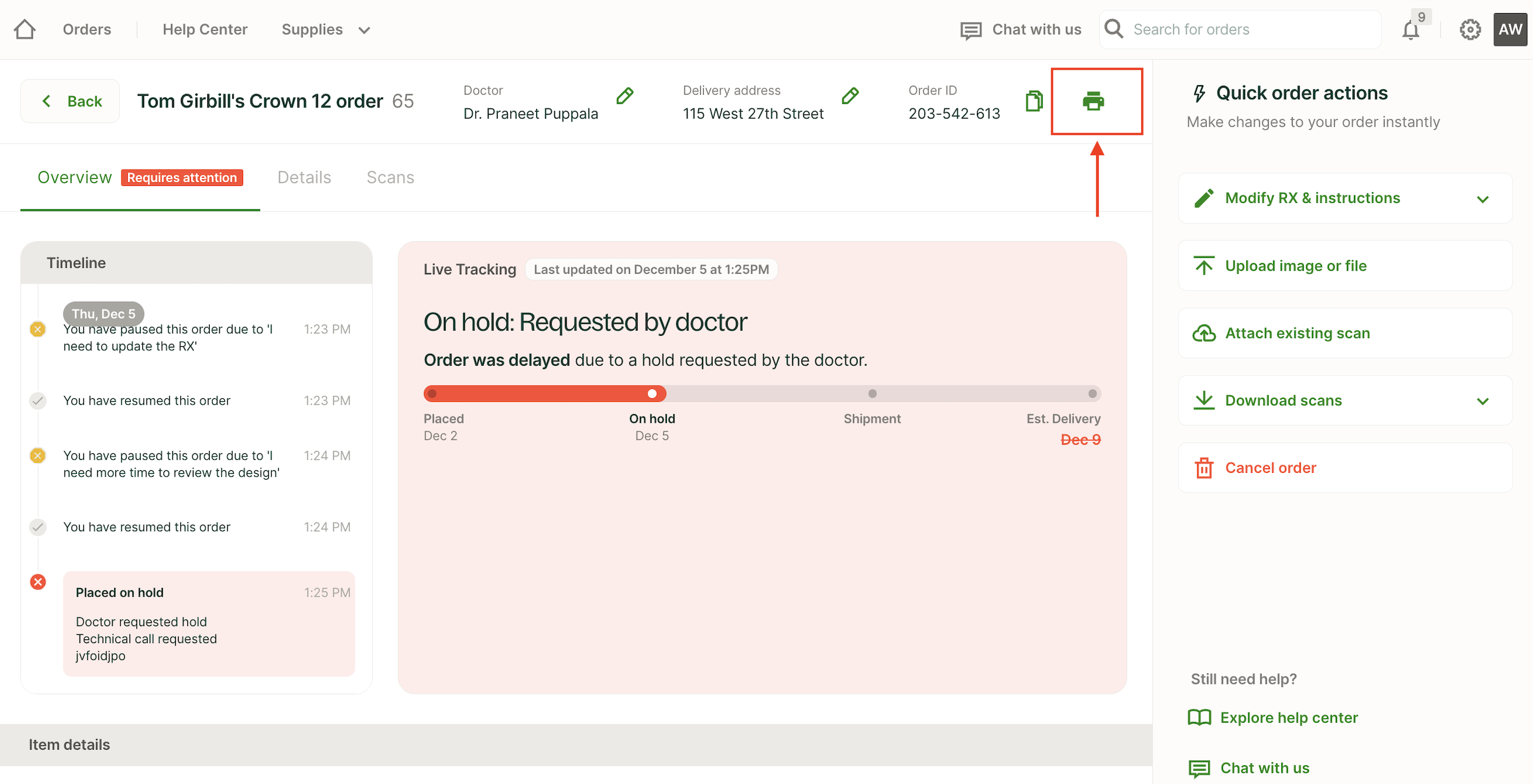Edit the delivery address pencil icon

(x=850, y=96)
